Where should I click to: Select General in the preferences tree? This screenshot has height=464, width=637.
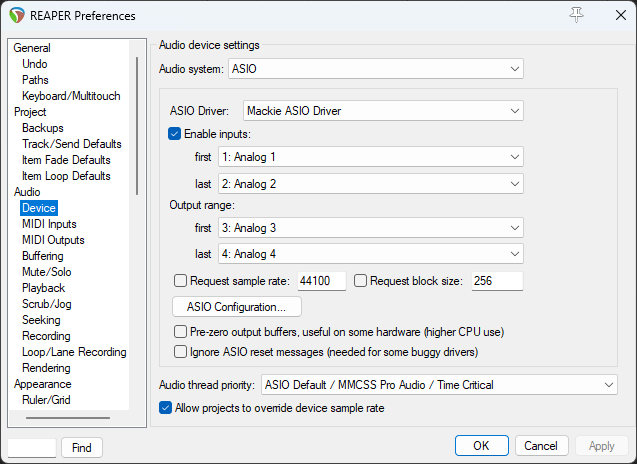pos(32,48)
